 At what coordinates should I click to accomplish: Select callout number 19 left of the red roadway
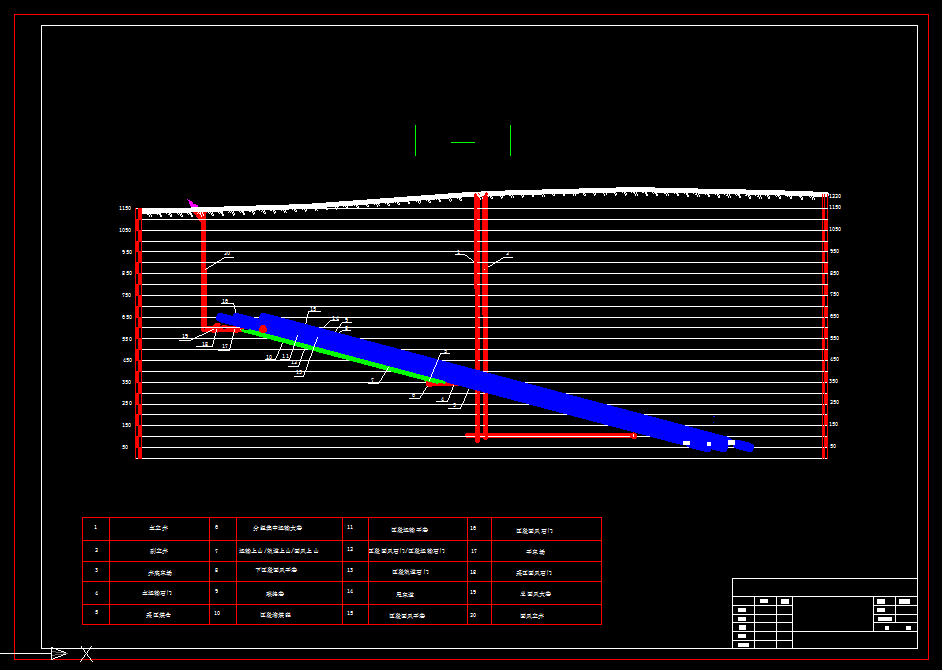pos(185,336)
